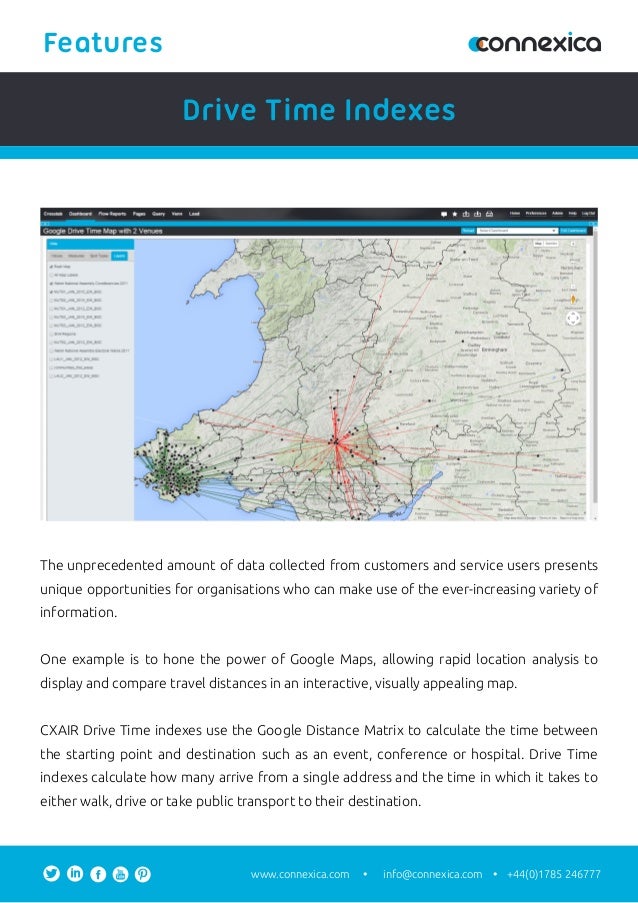
Task: Switch map view to Satellite mode
Action: point(551,244)
